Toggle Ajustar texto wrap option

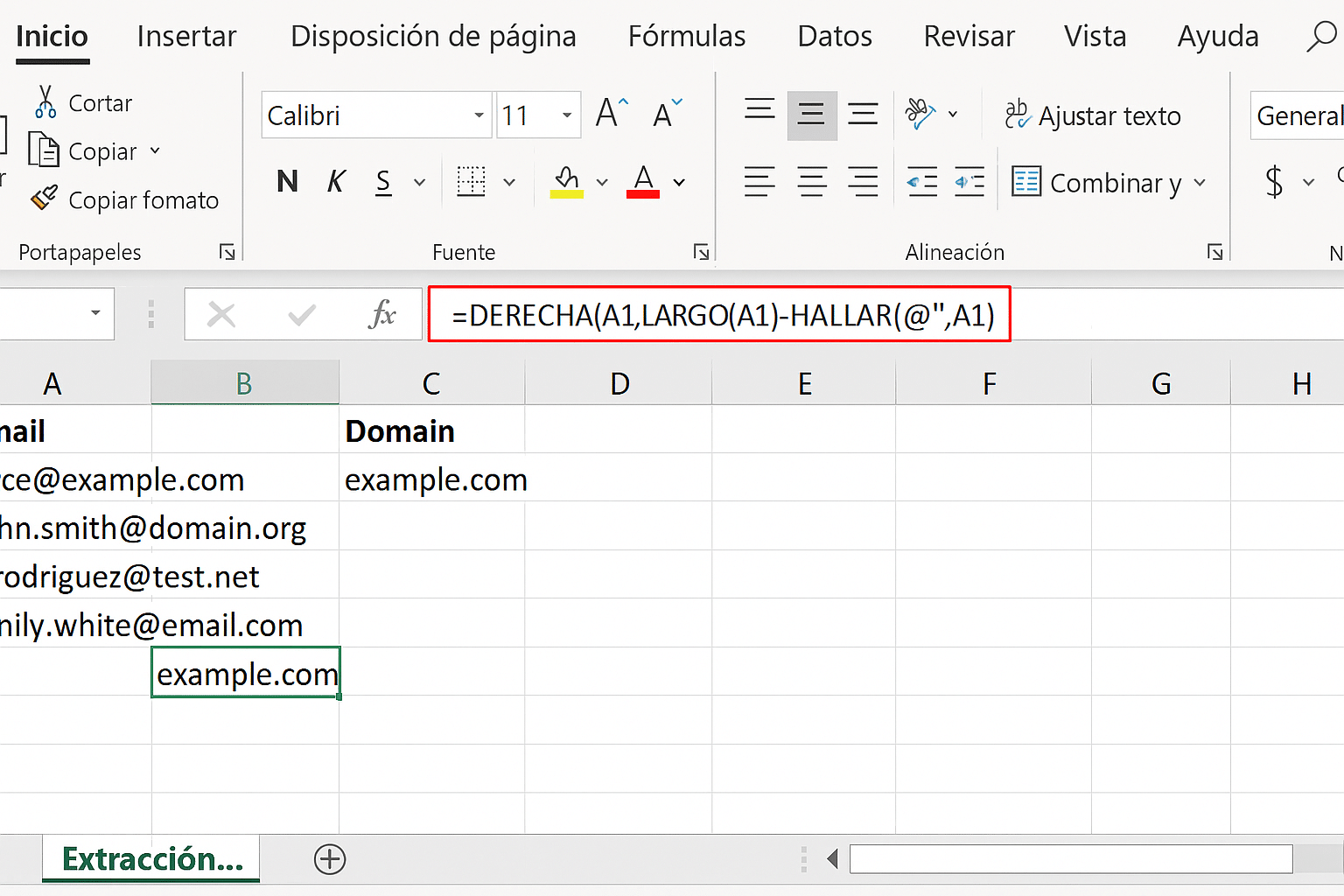pyautogui.click(x=1093, y=115)
